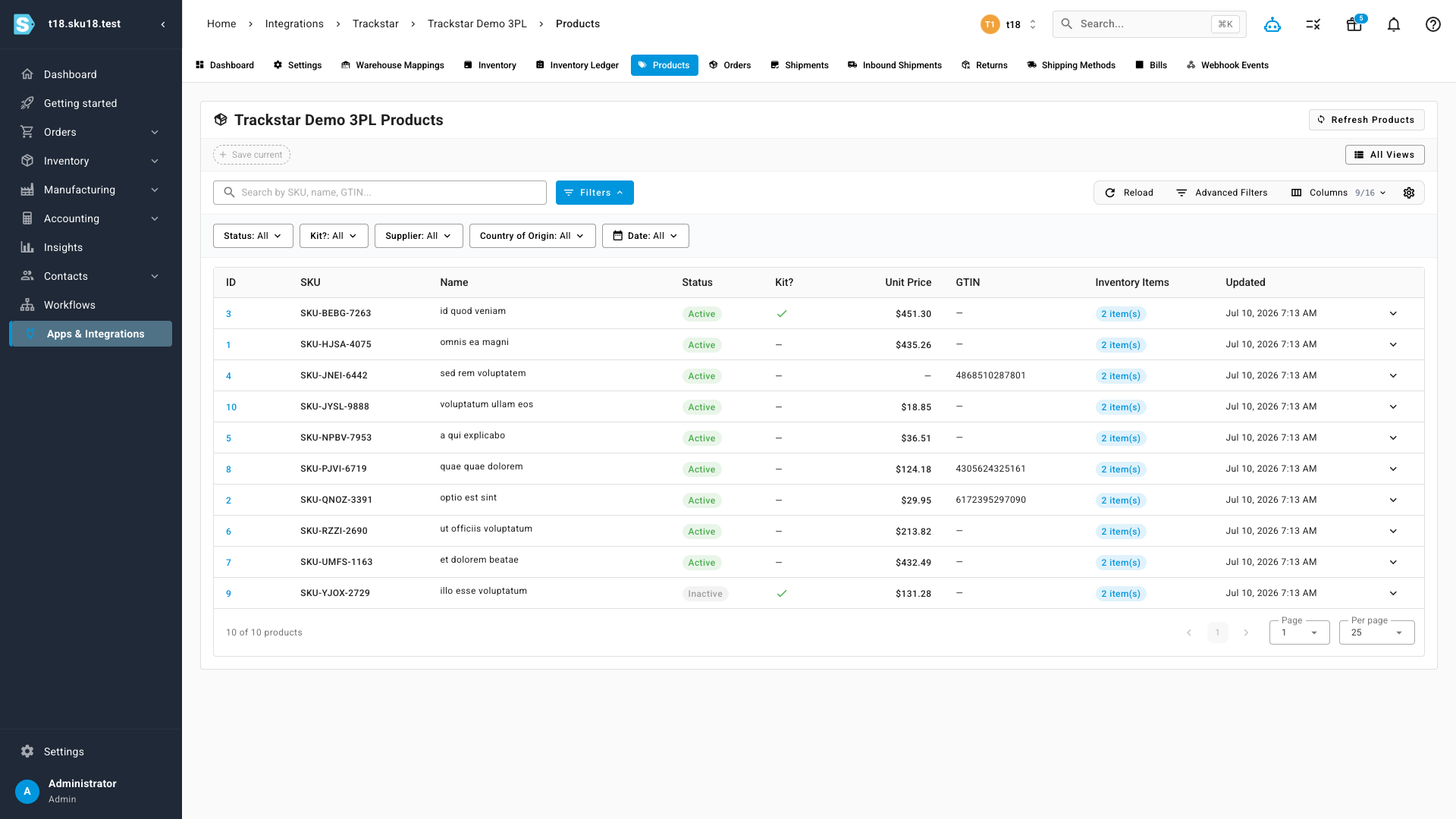Click the Integrations breadcrumb link
Image resolution: width=1456 pixels, height=819 pixels.
pos(294,24)
